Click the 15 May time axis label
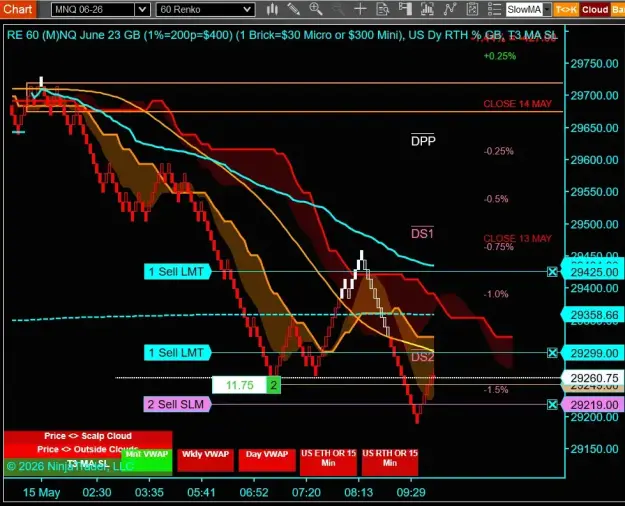Screen dimensions: 625x506 [x=41, y=492]
